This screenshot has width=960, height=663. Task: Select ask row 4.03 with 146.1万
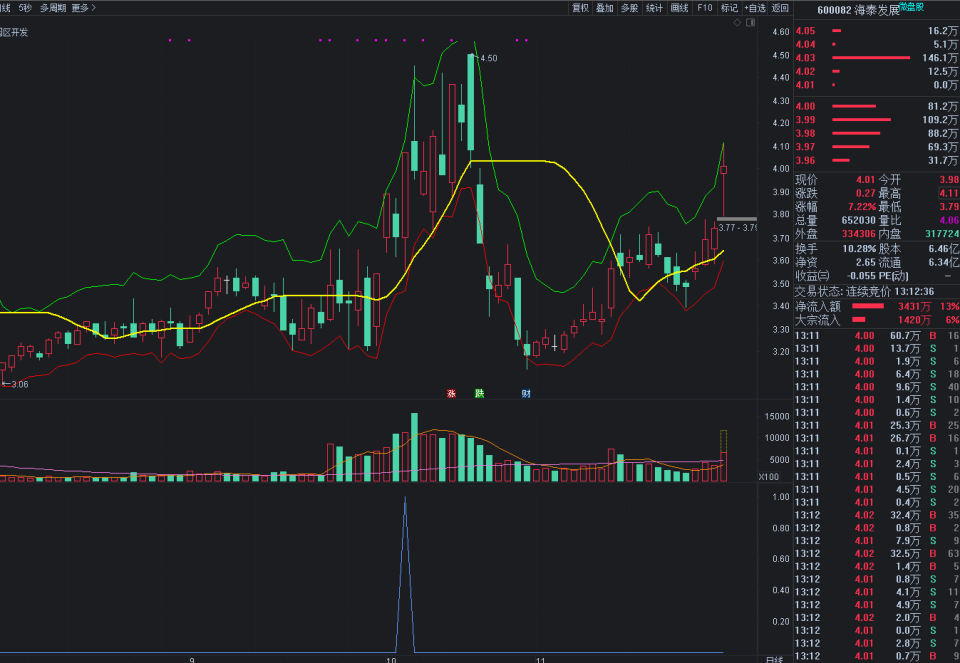(876, 58)
